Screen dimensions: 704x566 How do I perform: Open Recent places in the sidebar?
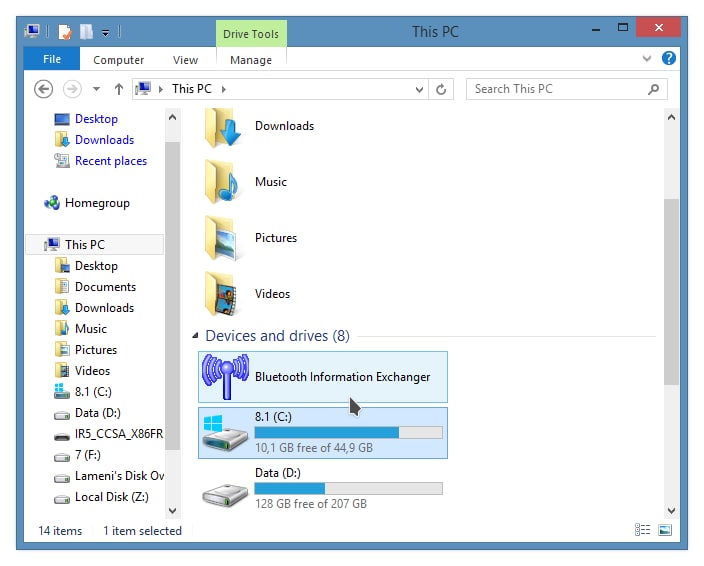110,161
